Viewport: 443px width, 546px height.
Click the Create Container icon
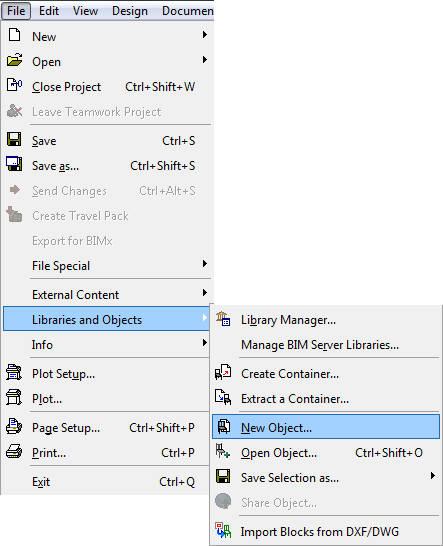223,373
